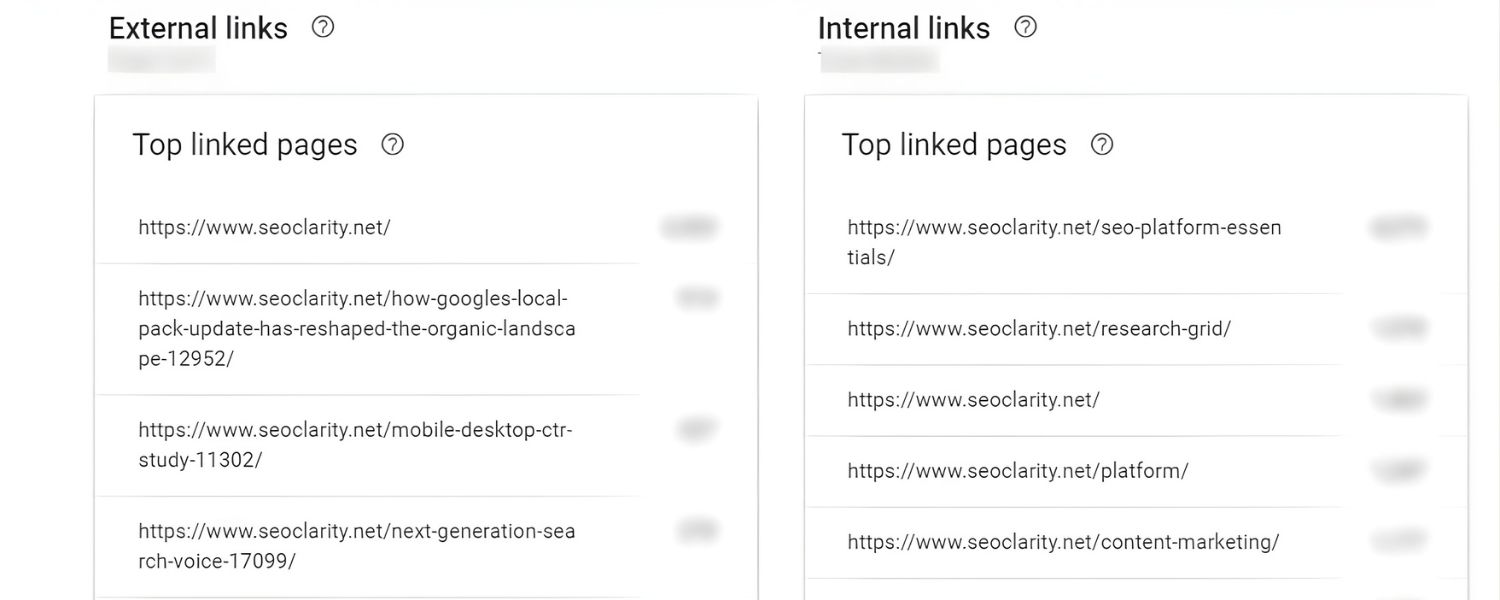Click the Internal links heading

[x=903, y=28]
